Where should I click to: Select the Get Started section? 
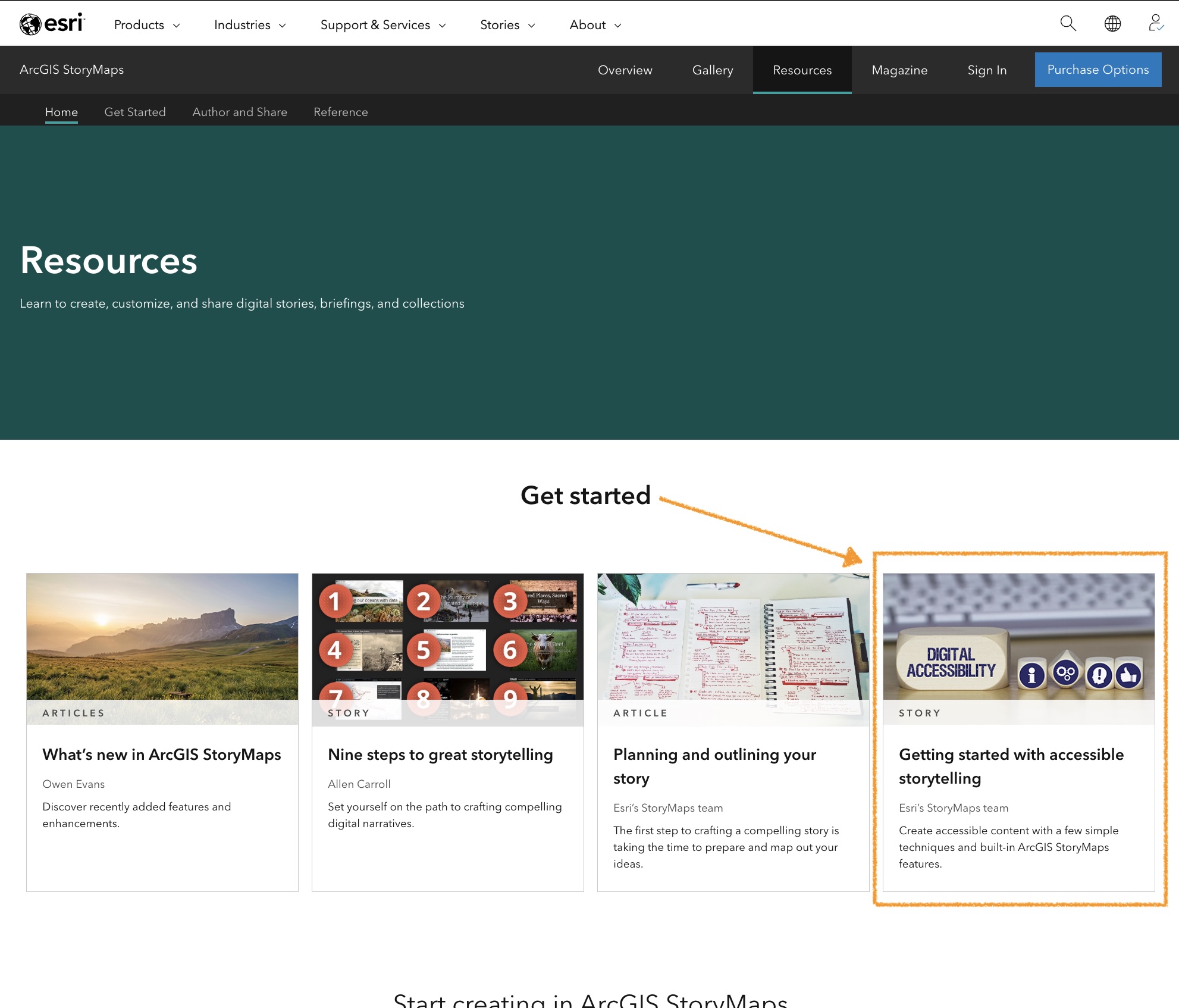pyautogui.click(x=135, y=112)
